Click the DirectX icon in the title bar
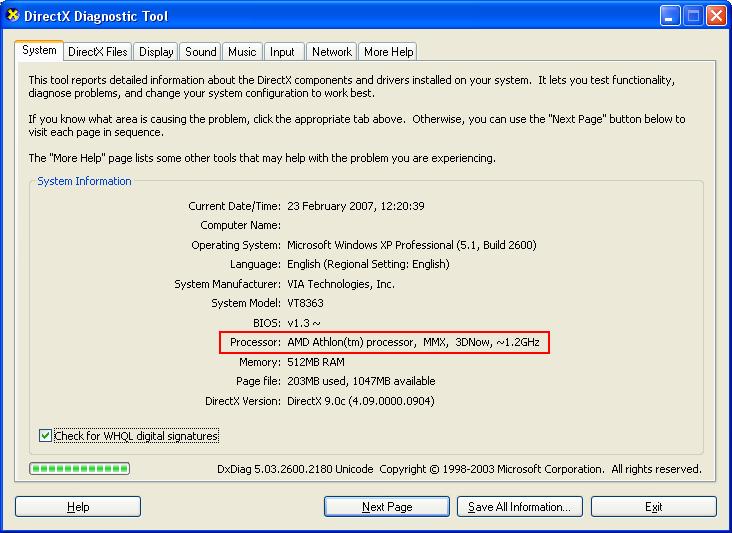Screen dimensions: 732x533 (13, 15)
